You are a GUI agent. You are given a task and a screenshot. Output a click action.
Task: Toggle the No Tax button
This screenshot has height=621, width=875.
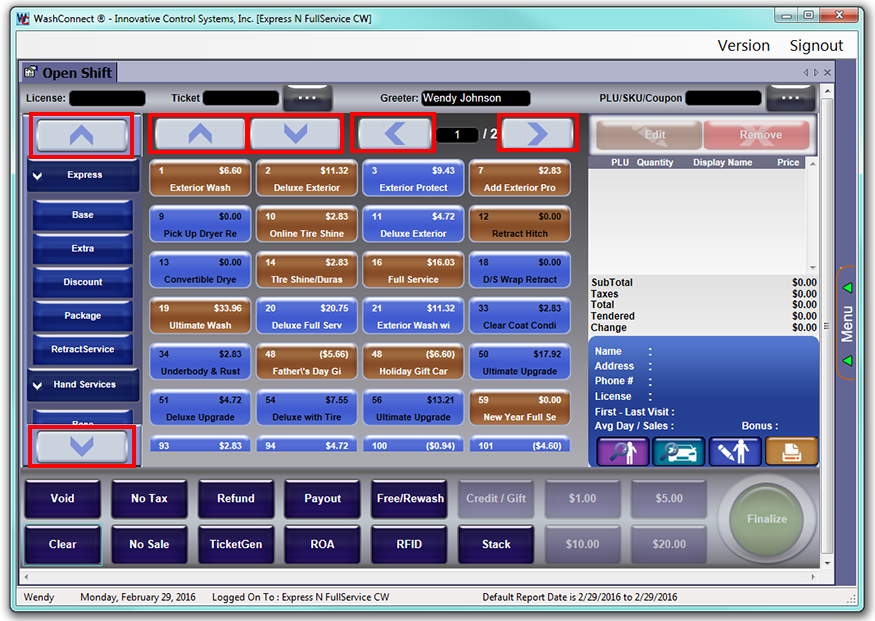tap(149, 498)
